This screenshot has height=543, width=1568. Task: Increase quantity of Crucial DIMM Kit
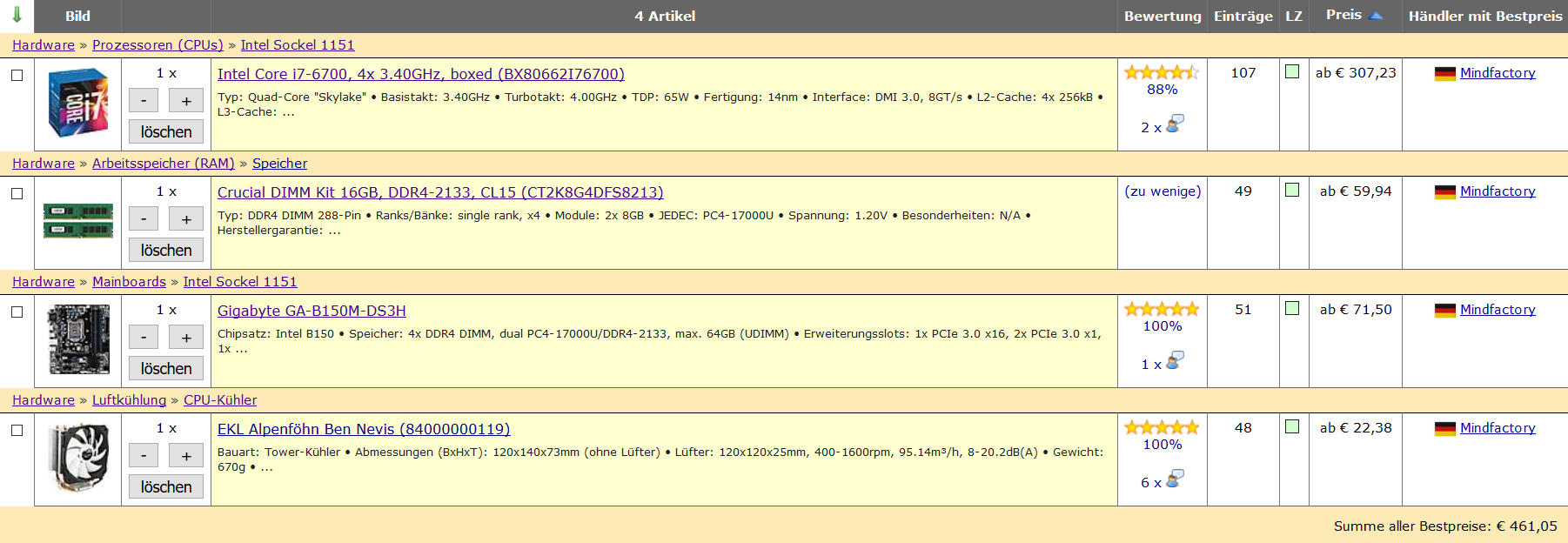pyautogui.click(x=186, y=219)
